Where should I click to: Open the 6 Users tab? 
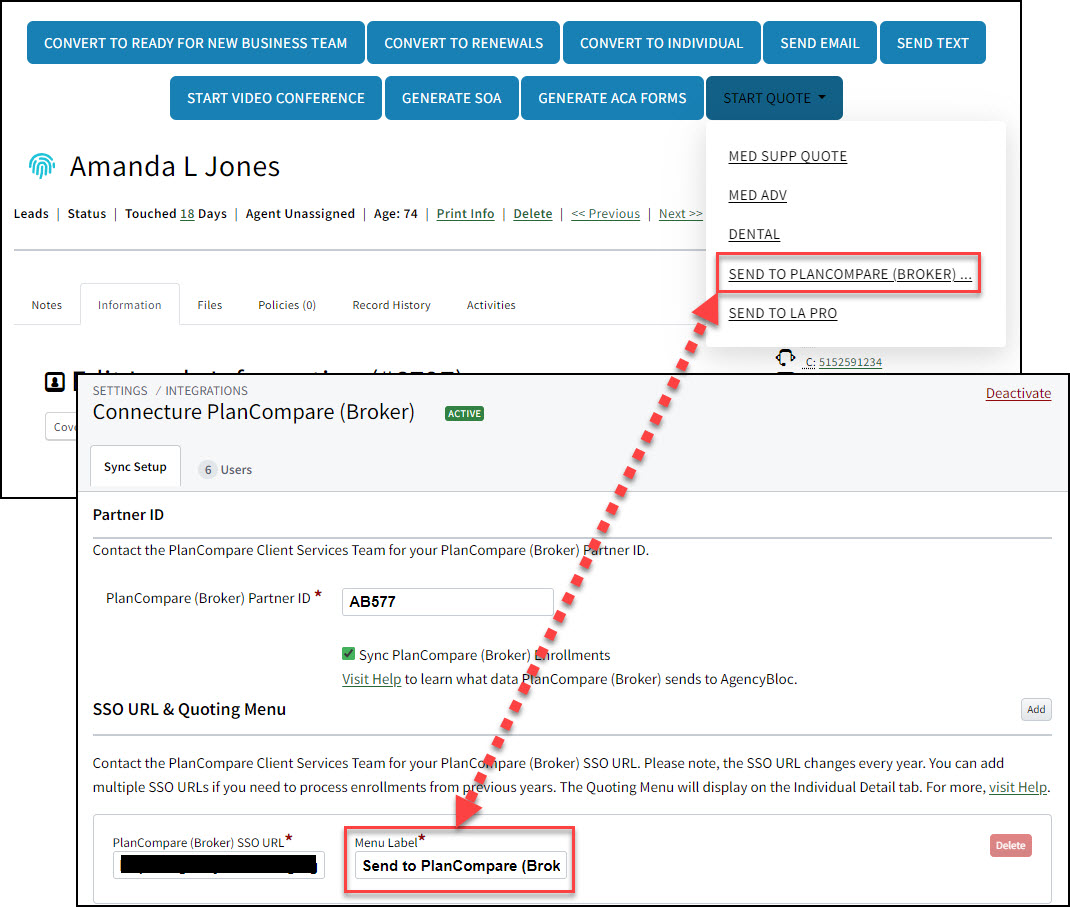point(226,470)
